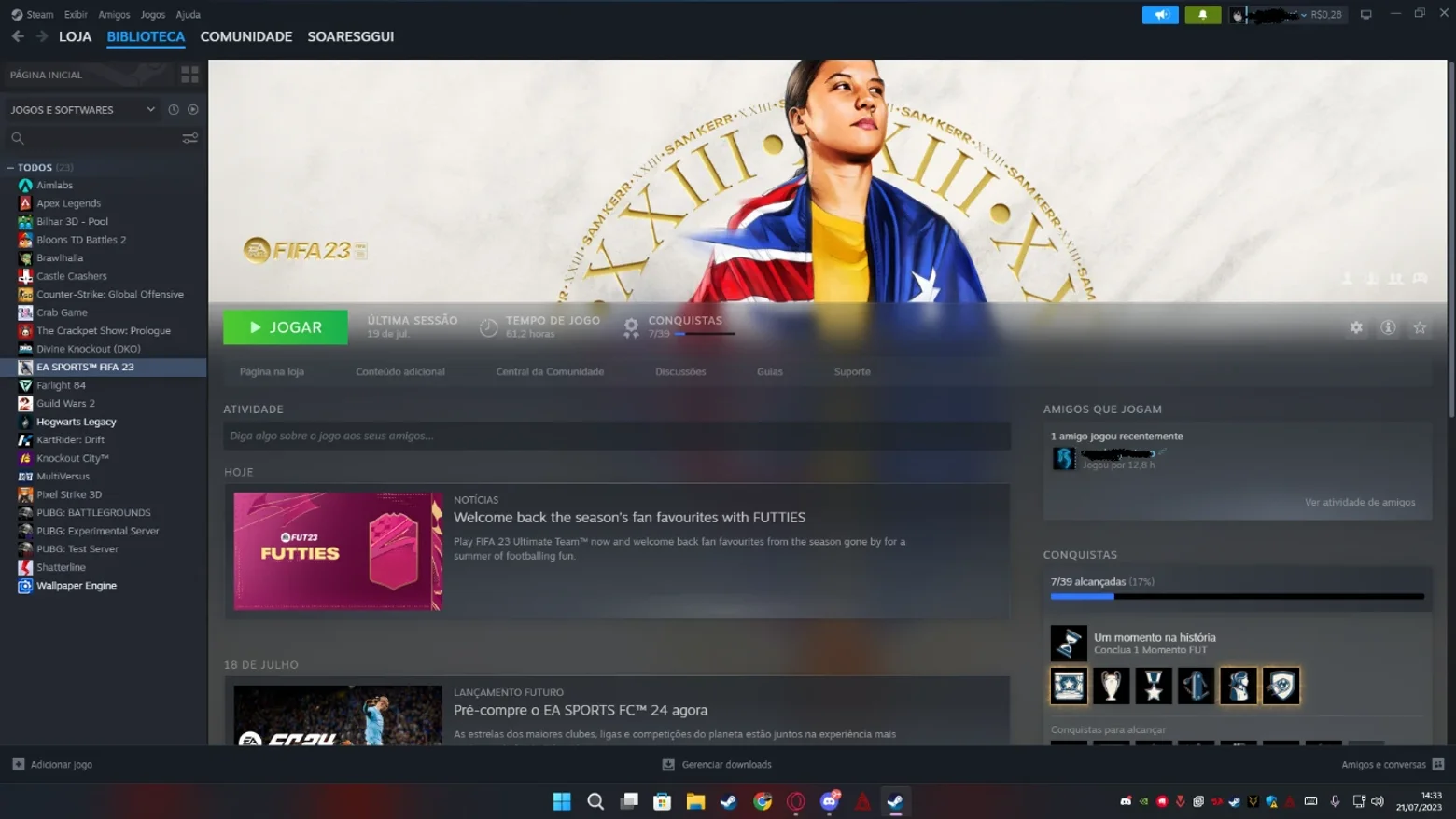Image resolution: width=1456 pixels, height=819 pixels.
Task: Add FIFA 23 to favorites star
Action: click(1420, 327)
